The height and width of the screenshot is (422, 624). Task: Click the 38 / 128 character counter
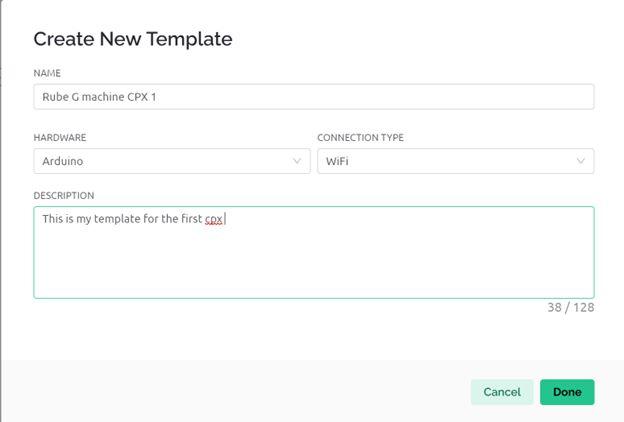pyautogui.click(x=570, y=307)
